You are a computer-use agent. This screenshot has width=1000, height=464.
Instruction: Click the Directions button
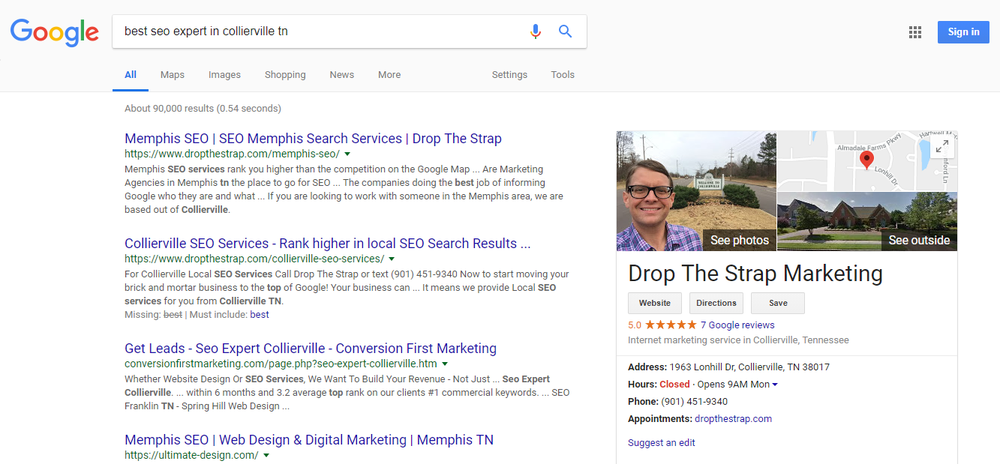pyautogui.click(x=716, y=303)
